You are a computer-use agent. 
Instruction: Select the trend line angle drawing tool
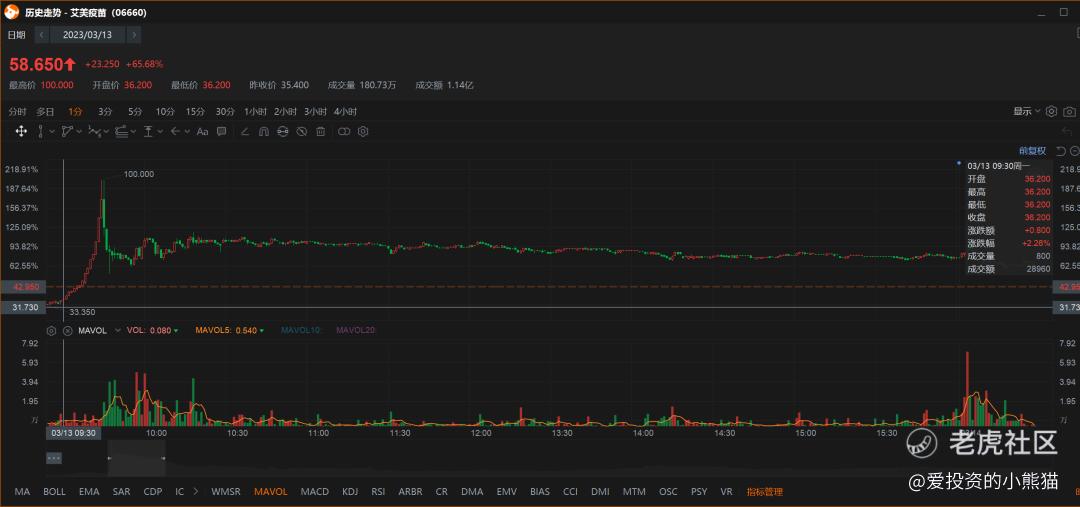(68, 132)
